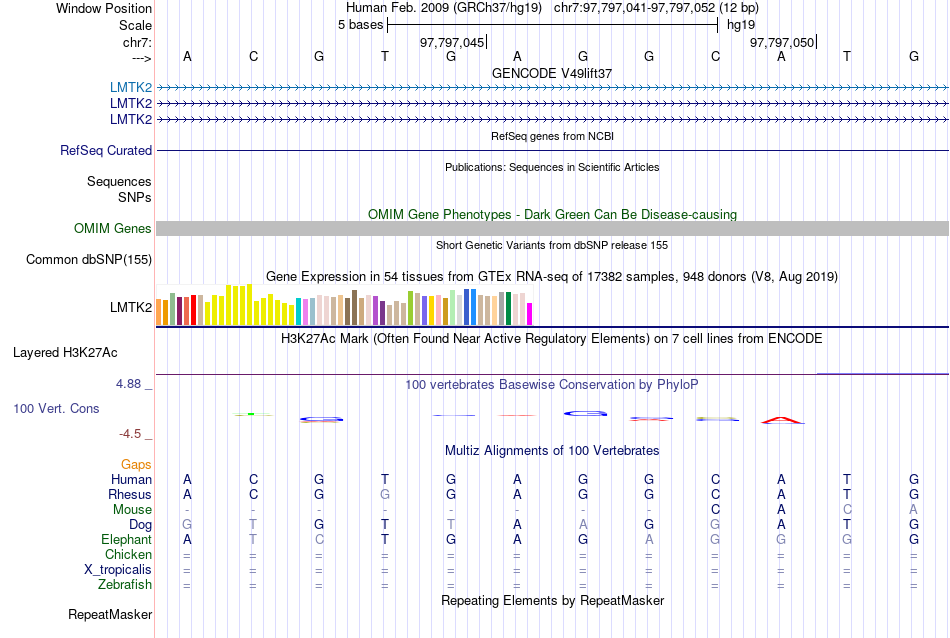The width and height of the screenshot is (950, 638).
Task: Click the -4.5 PhyloP lower scale value
Action: coord(130,434)
